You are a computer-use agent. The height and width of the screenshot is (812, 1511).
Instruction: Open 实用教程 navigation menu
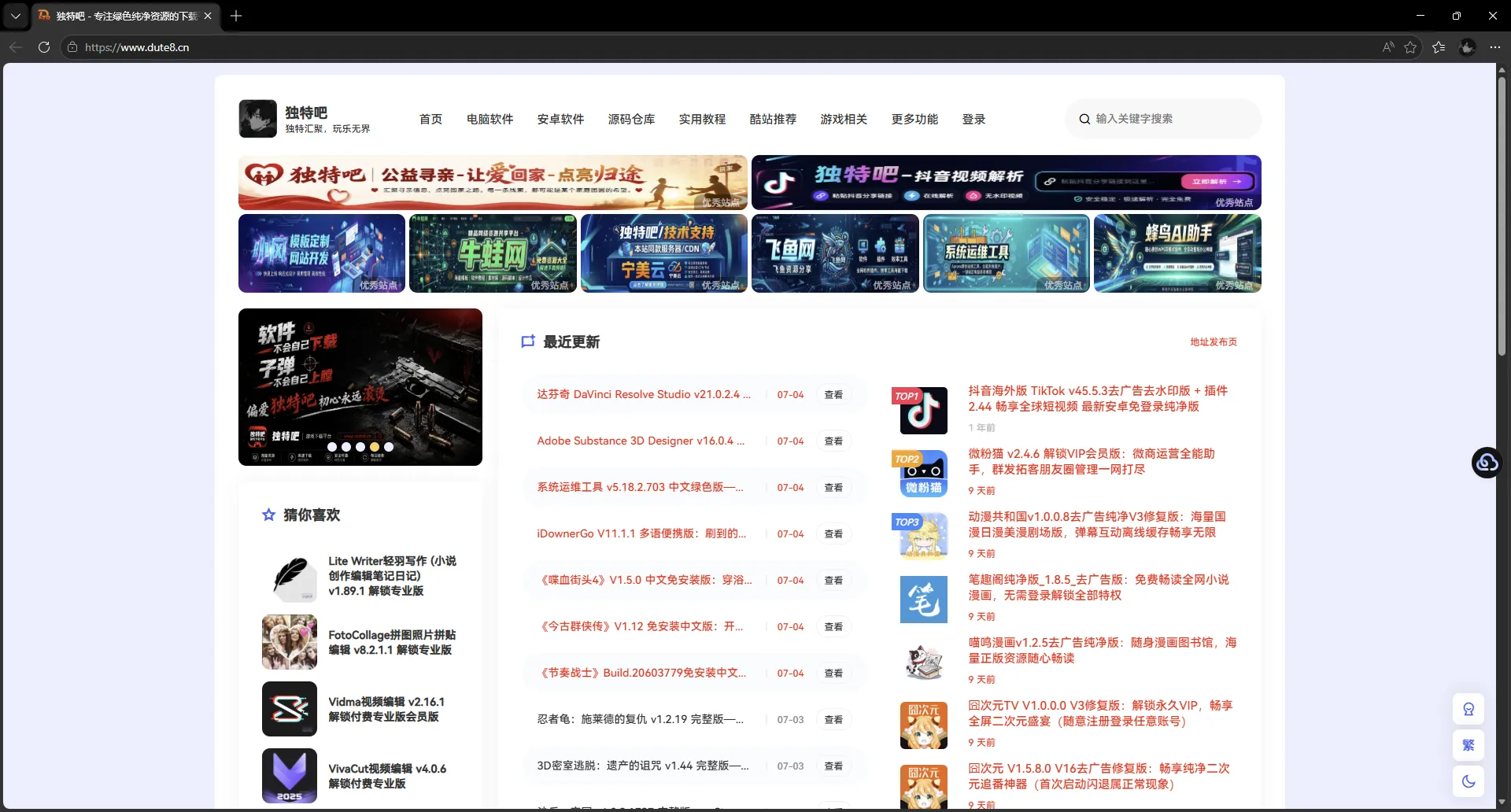[702, 119]
